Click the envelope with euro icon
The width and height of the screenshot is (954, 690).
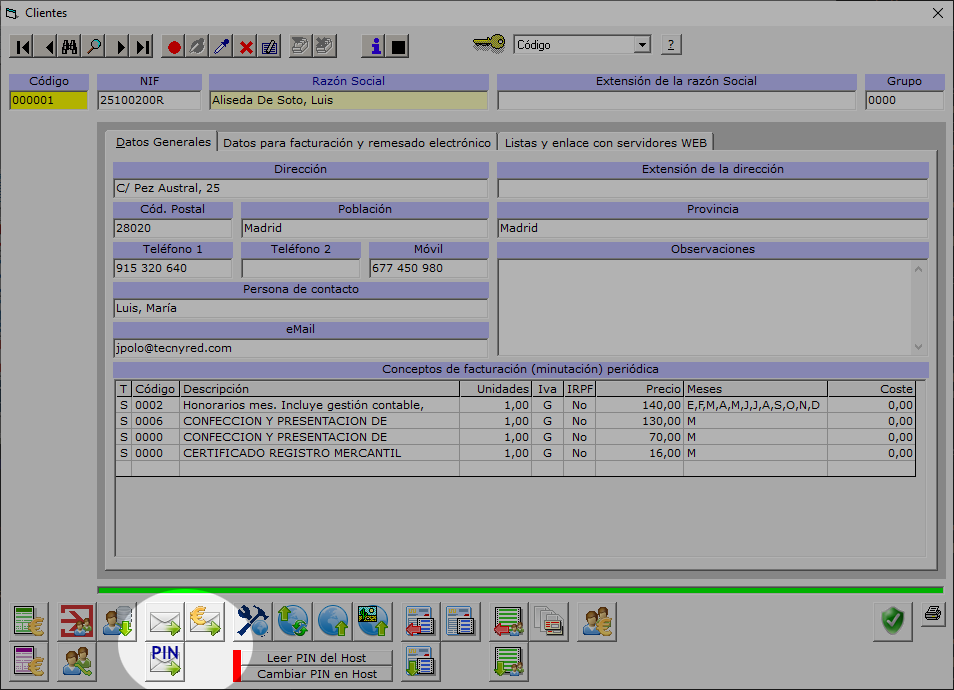click(x=206, y=622)
